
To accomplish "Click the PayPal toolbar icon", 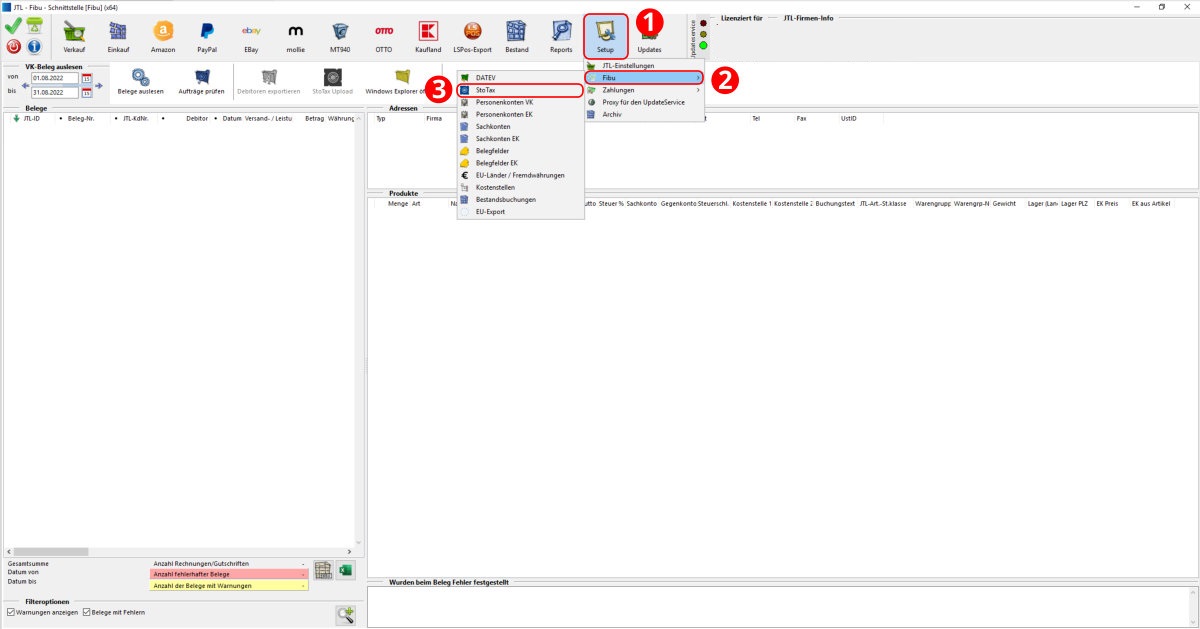I will click(x=207, y=35).
